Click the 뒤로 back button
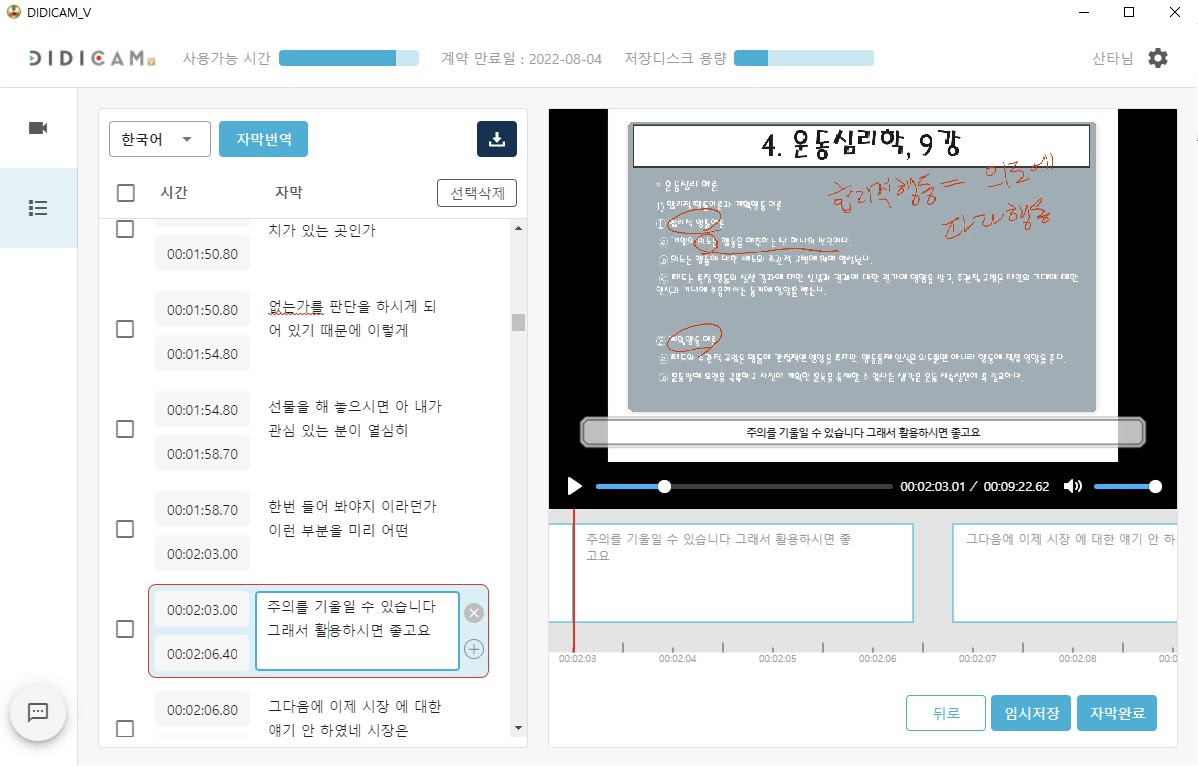Image resolution: width=1198 pixels, height=766 pixels. [946, 713]
